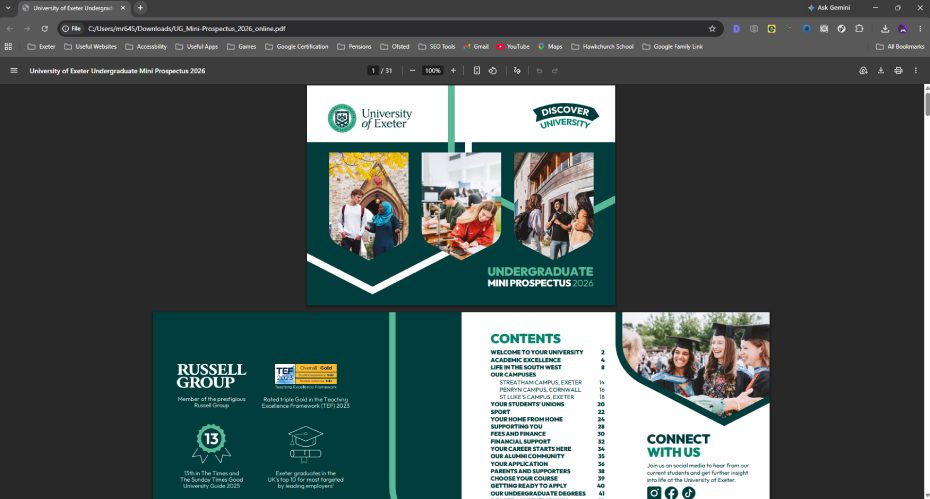The image size is (930, 499).
Task: Click Facebook icon in prospectus page
Action: 671,492
